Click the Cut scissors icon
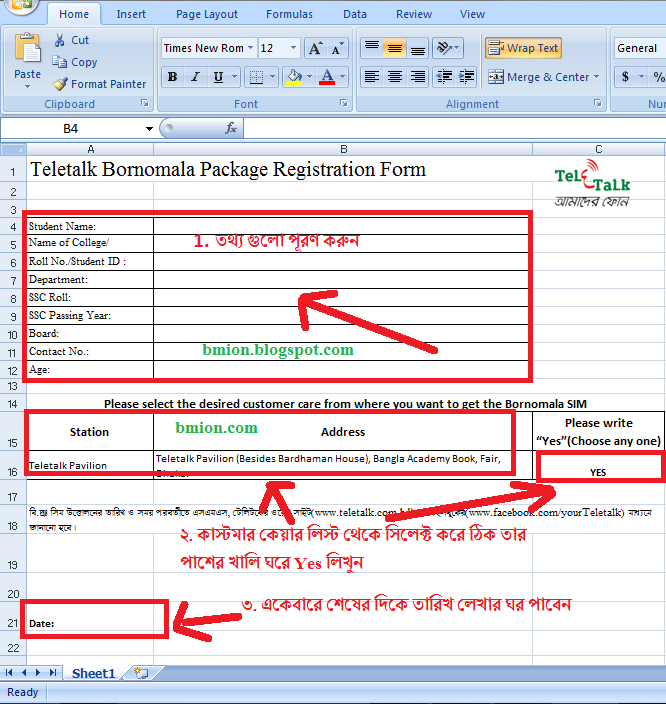The width and height of the screenshot is (666, 704). (59, 40)
